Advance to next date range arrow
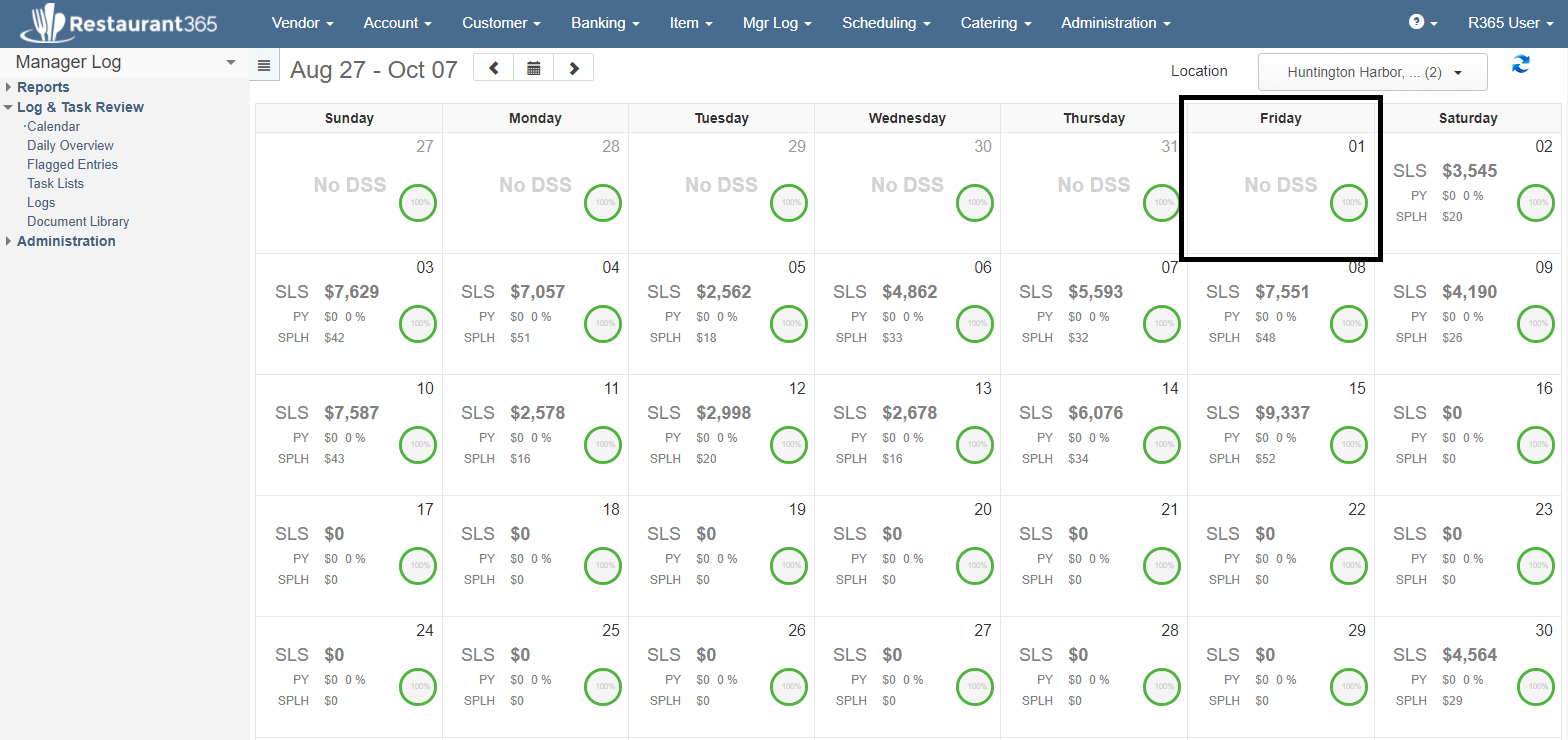This screenshot has width=1568, height=740. [x=574, y=68]
